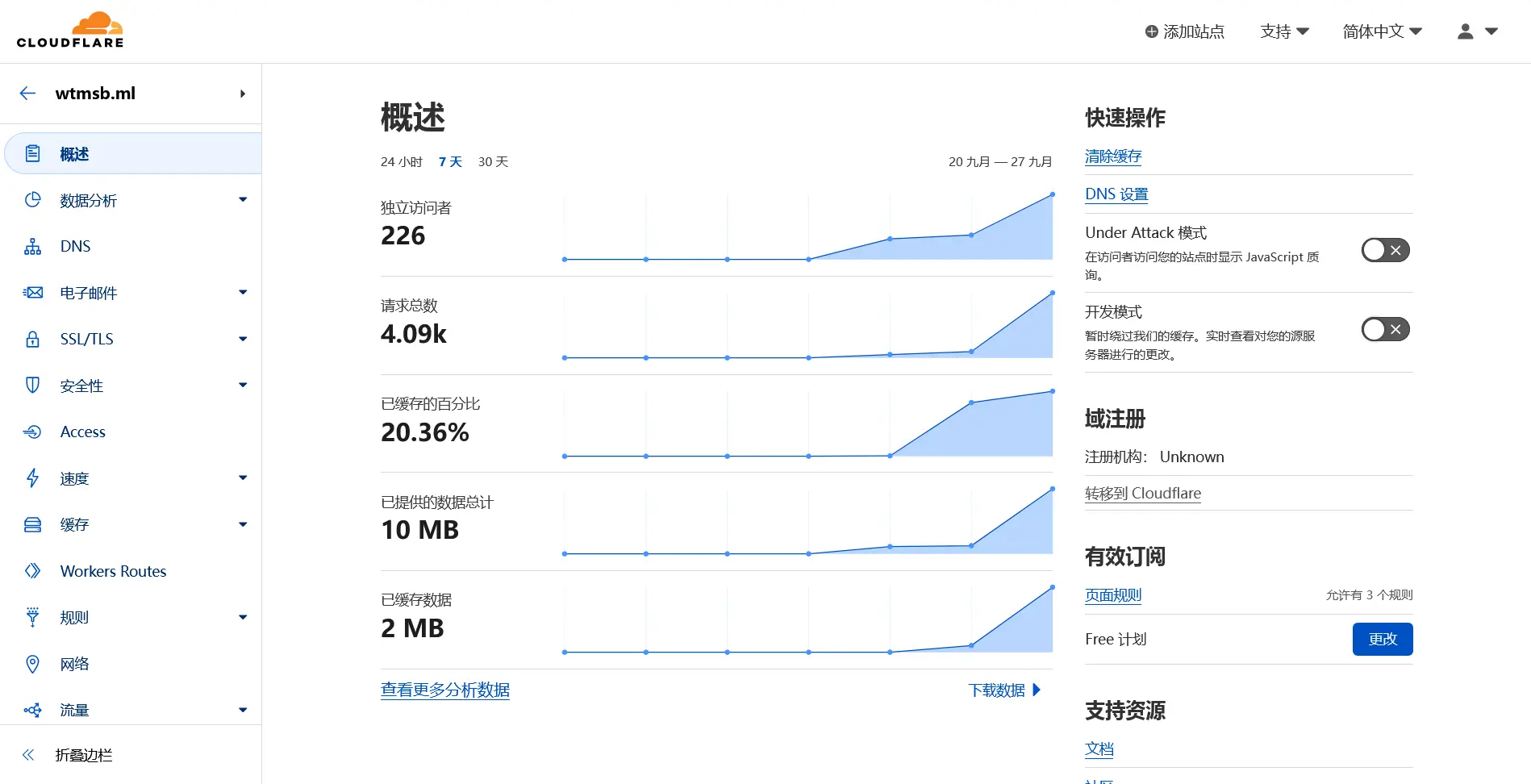Click the filter icon for 规则

pyautogui.click(x=32, y=618)
